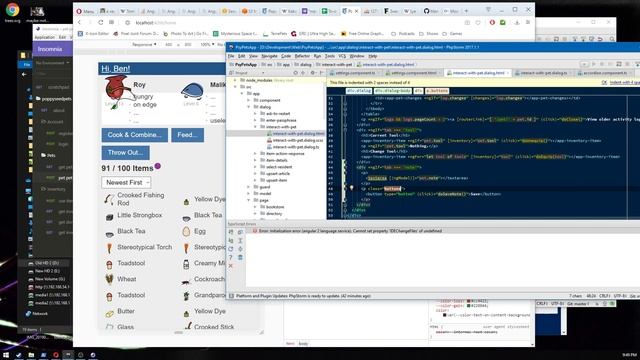Click the Stereotypical Torch item icon
The width and height of the screenshot is (640, 360).
109,248
